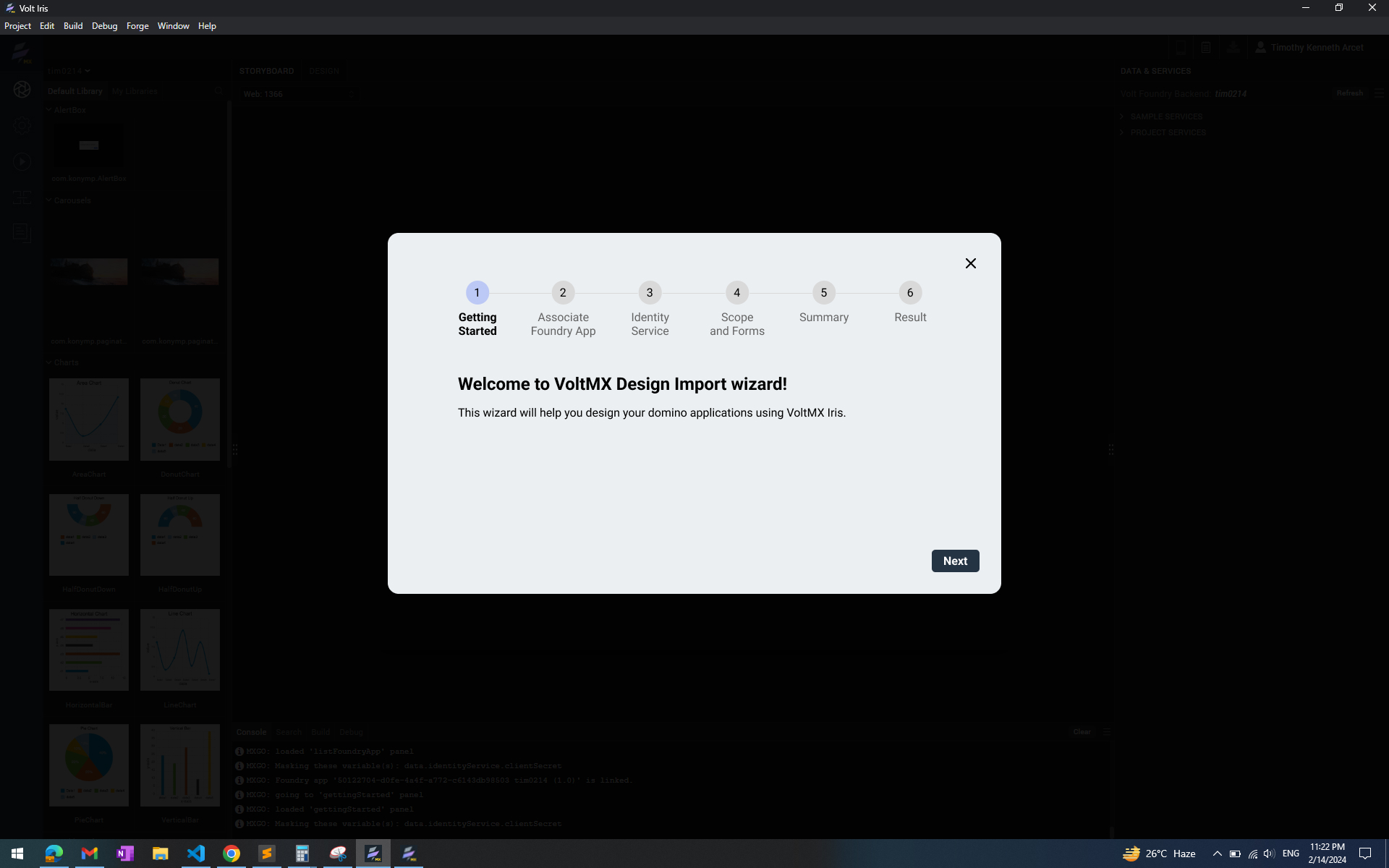Image resolution: width=1389 pixels, height=868 pixels.
Task: Open the grid layout sidebar icon
Action: 22,197
